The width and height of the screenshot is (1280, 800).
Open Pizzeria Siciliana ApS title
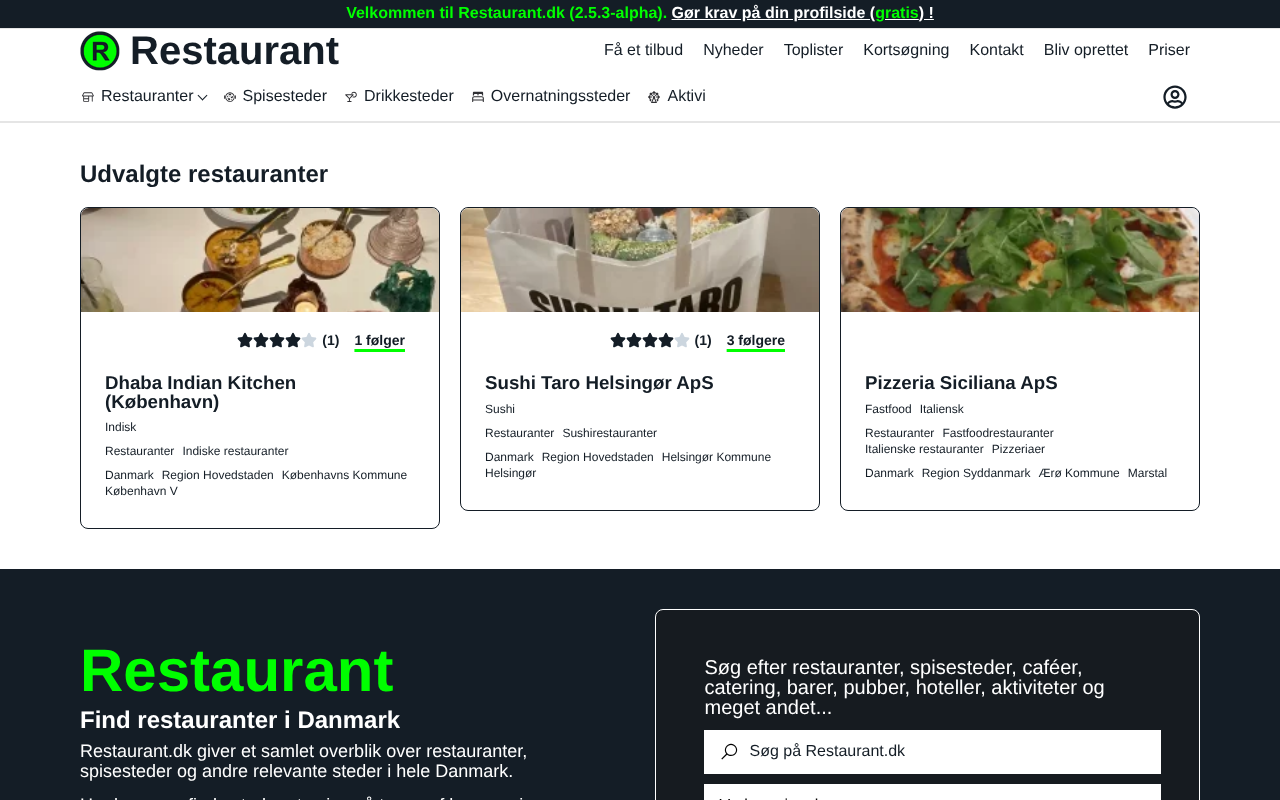point(961,383)
